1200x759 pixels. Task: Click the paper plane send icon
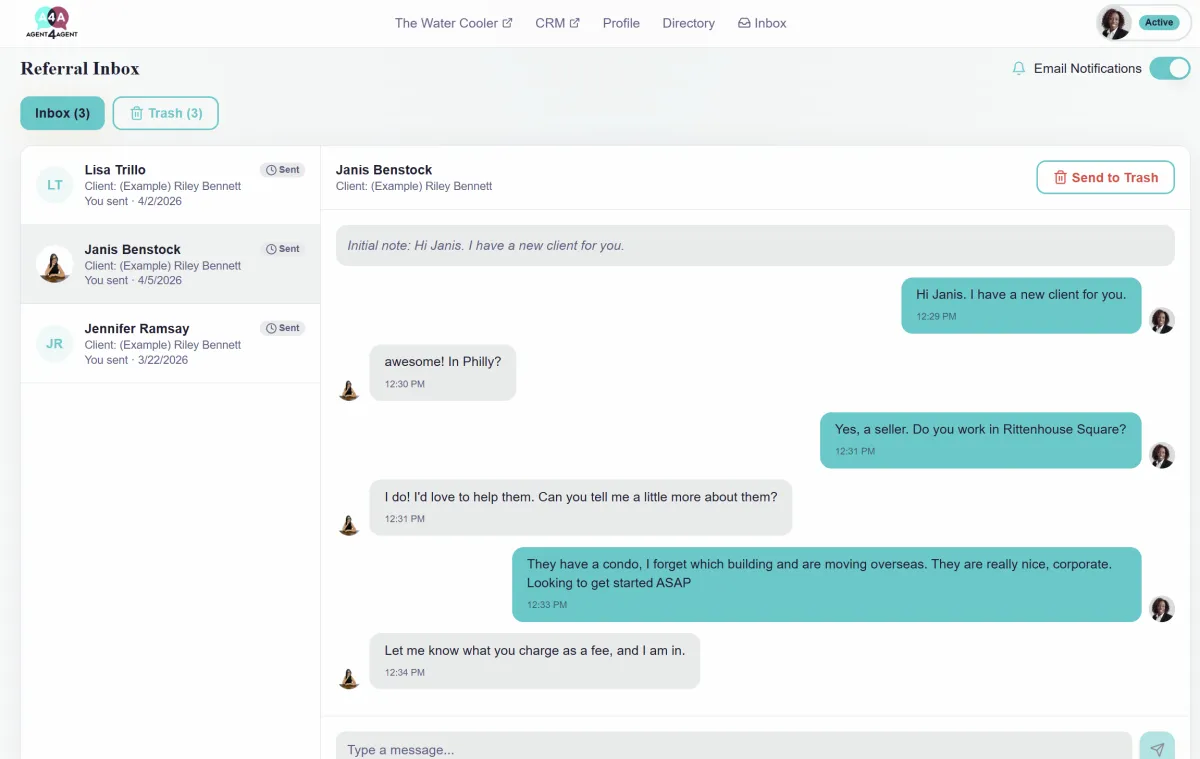pyautogui.click(x=1157, y=746)
